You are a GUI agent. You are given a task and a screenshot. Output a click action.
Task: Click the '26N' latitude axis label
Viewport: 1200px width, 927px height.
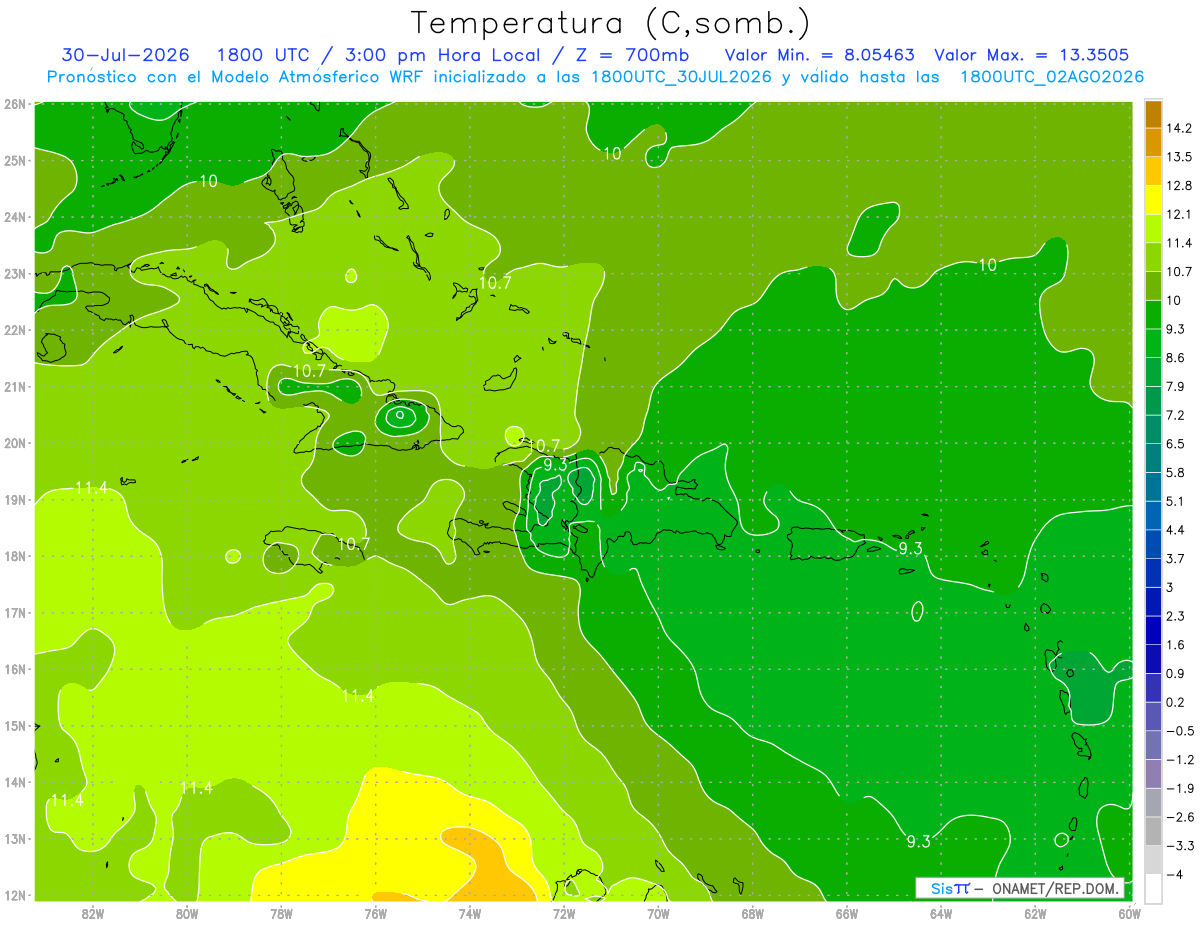14,103
